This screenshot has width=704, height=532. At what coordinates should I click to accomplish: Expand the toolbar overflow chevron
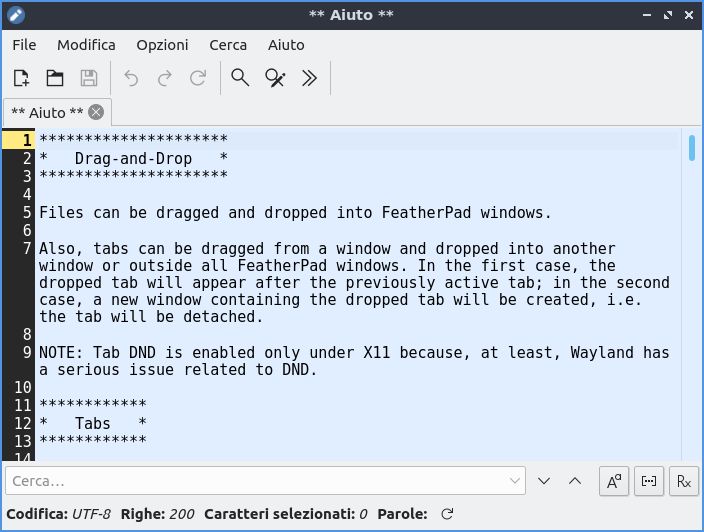click(309, 78)
